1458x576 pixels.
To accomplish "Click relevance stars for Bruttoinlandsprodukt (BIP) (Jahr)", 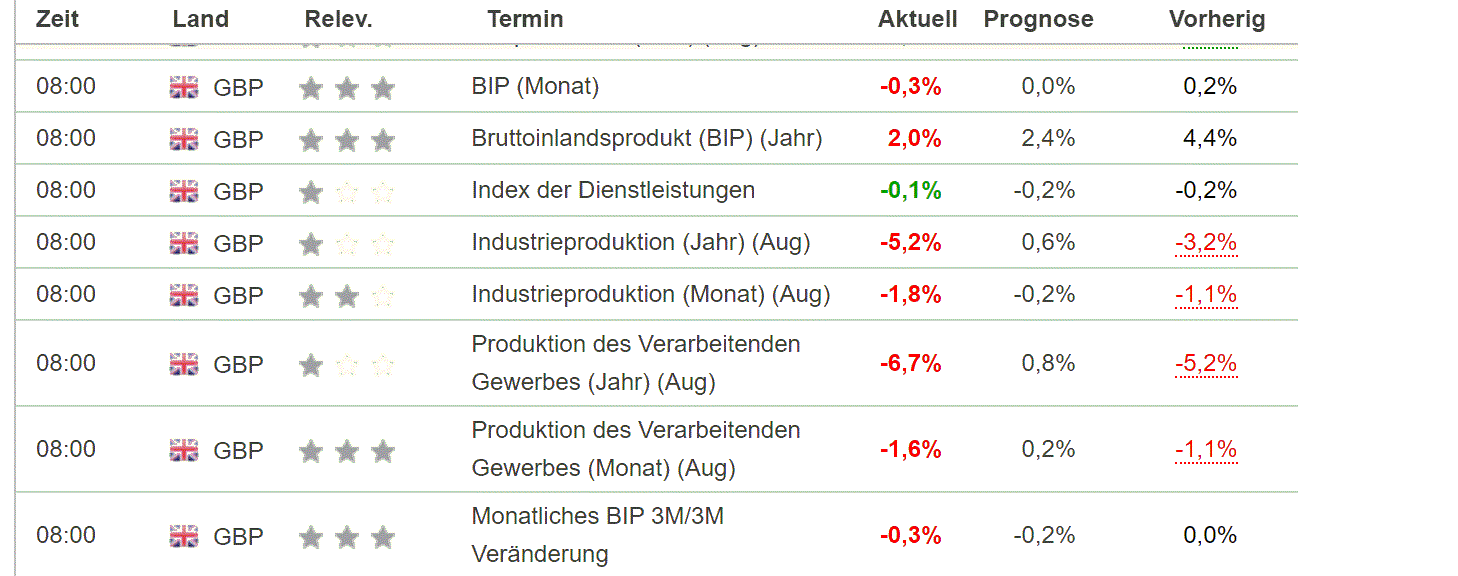I will 346,140.
